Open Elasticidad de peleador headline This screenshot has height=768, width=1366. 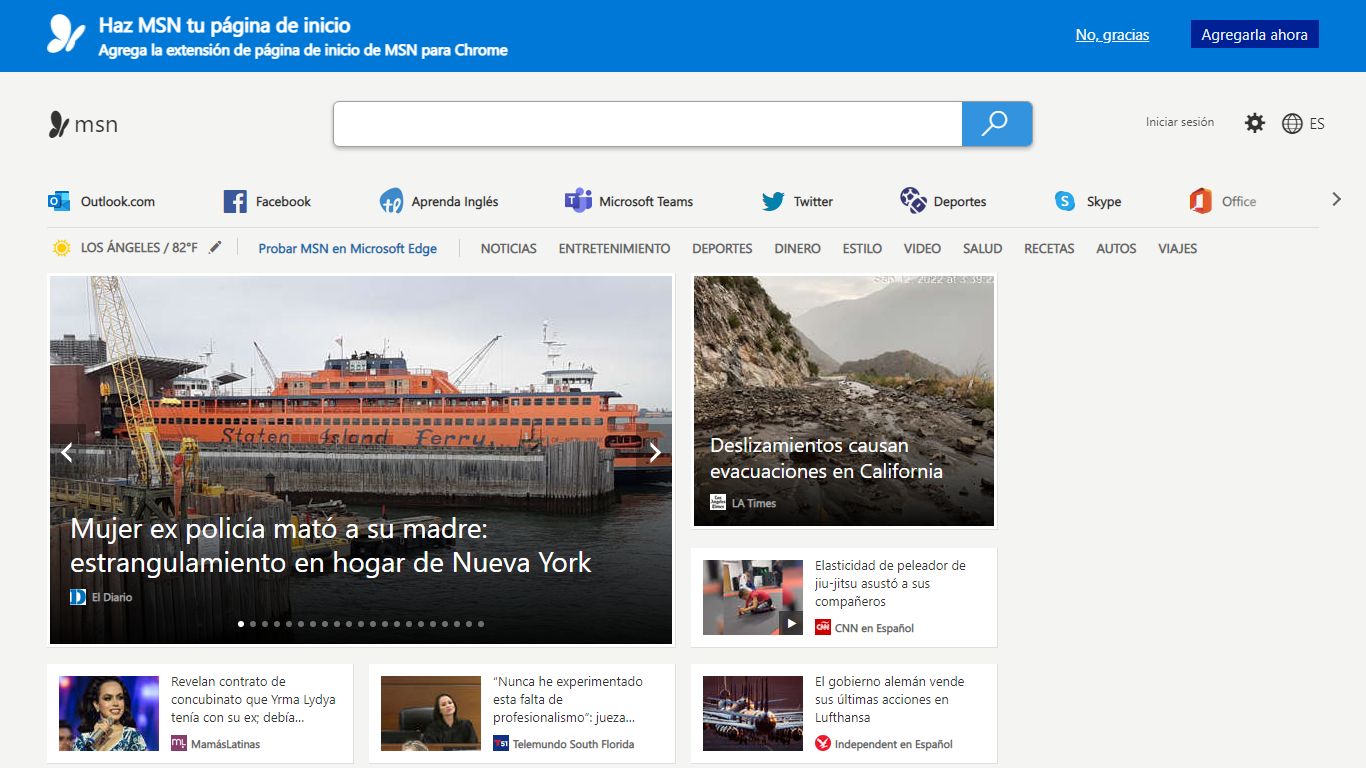point(890,583)
